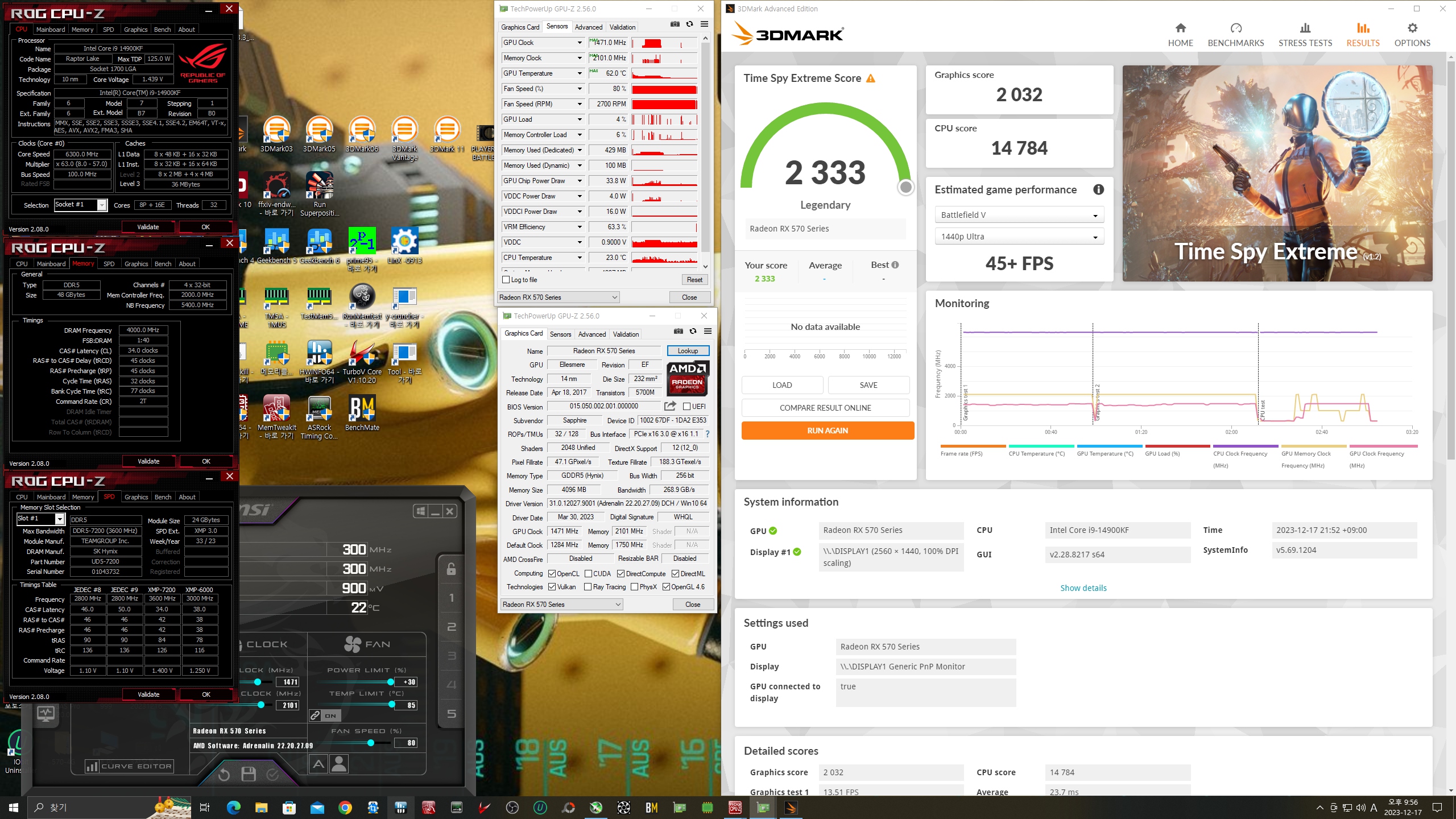Screen dimensions: 1456x819
Task: Click the Show details link
Action: pyautogui.click(x=1083, y=588)
